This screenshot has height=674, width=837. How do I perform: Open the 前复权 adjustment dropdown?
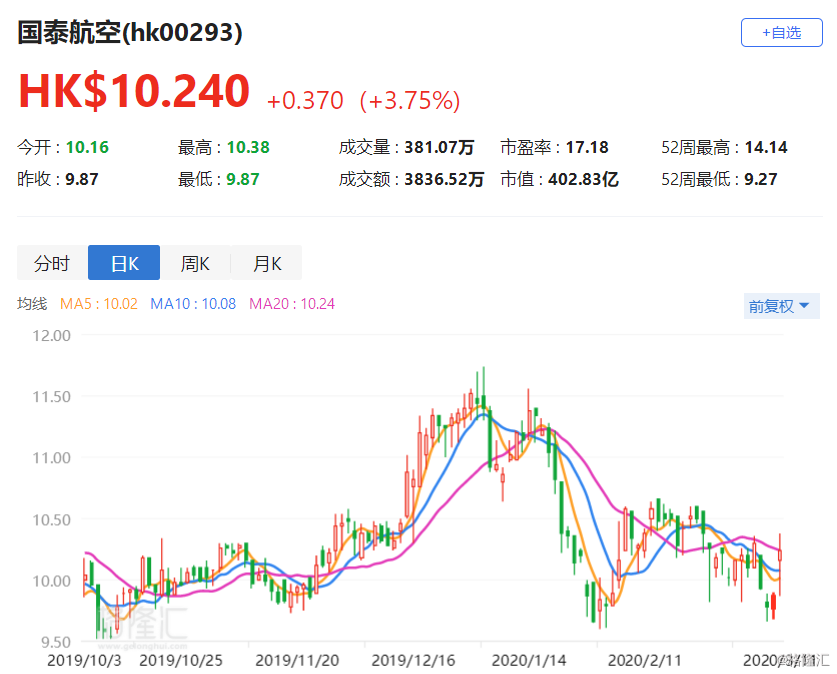pos(781,306)
